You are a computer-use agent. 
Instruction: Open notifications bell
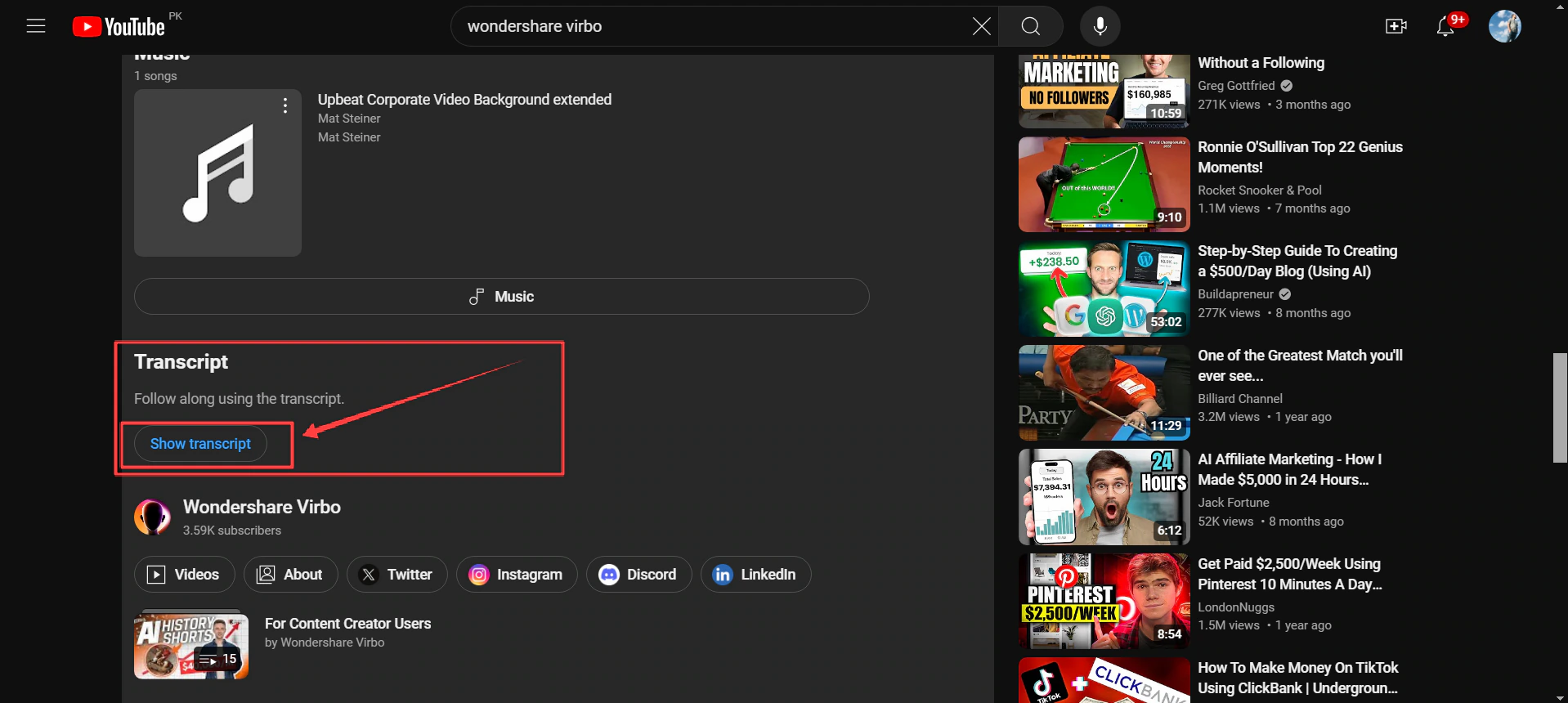(x=1445, y=26)
